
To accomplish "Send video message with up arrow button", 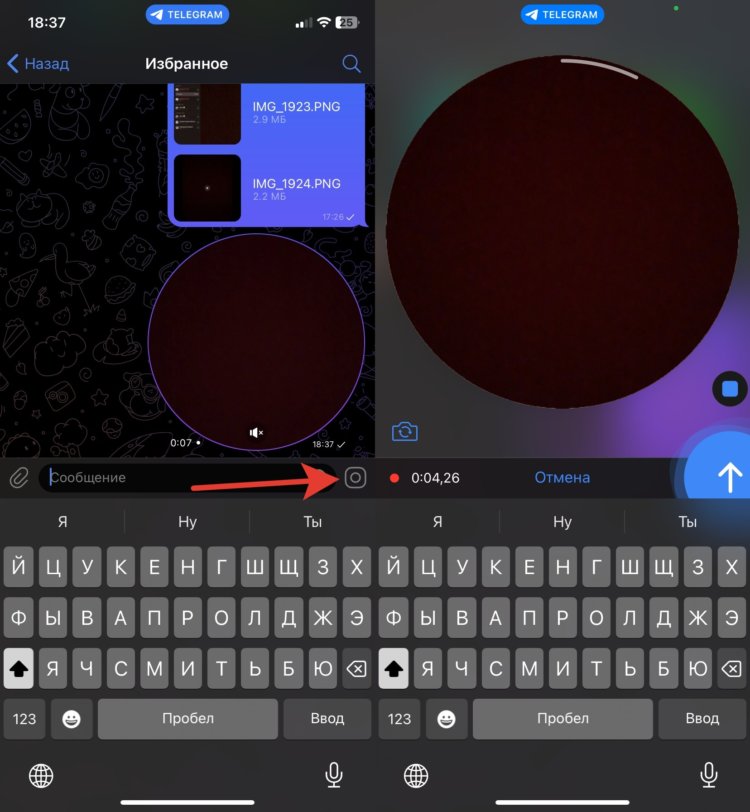I will 729,476.
